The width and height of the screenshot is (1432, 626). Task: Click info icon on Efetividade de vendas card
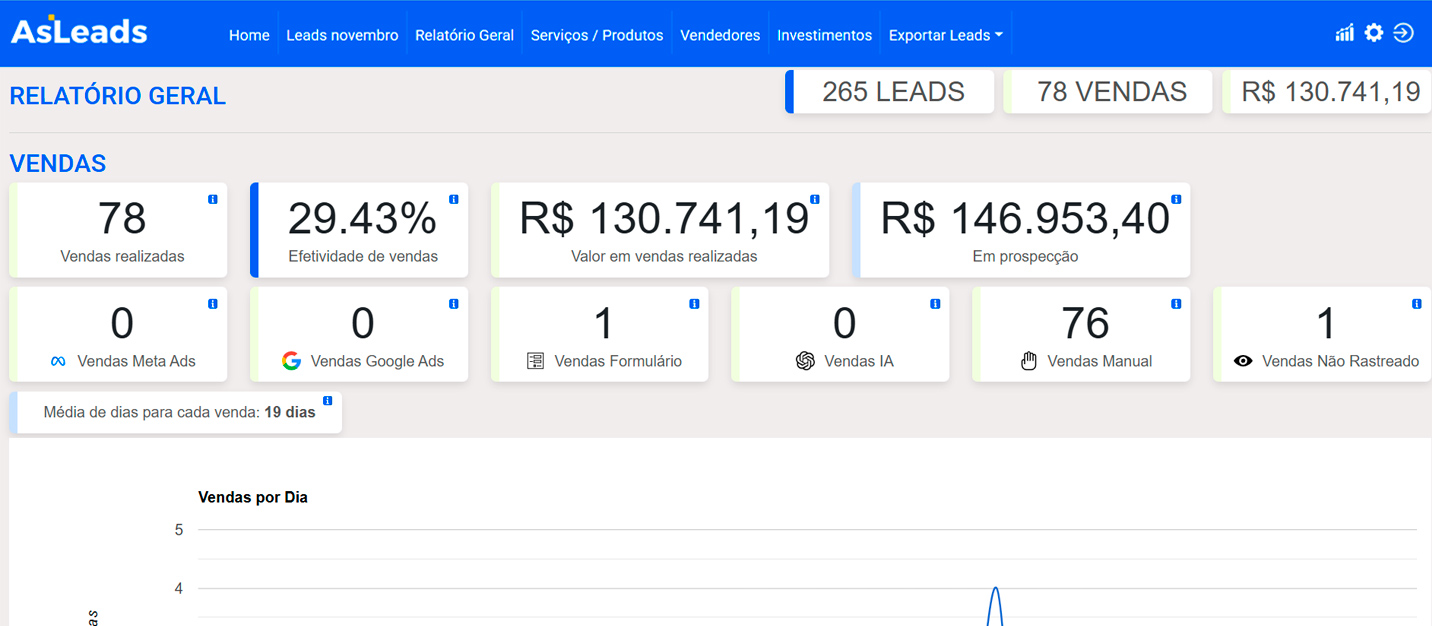pyautogui.click(x=453, y=200)
